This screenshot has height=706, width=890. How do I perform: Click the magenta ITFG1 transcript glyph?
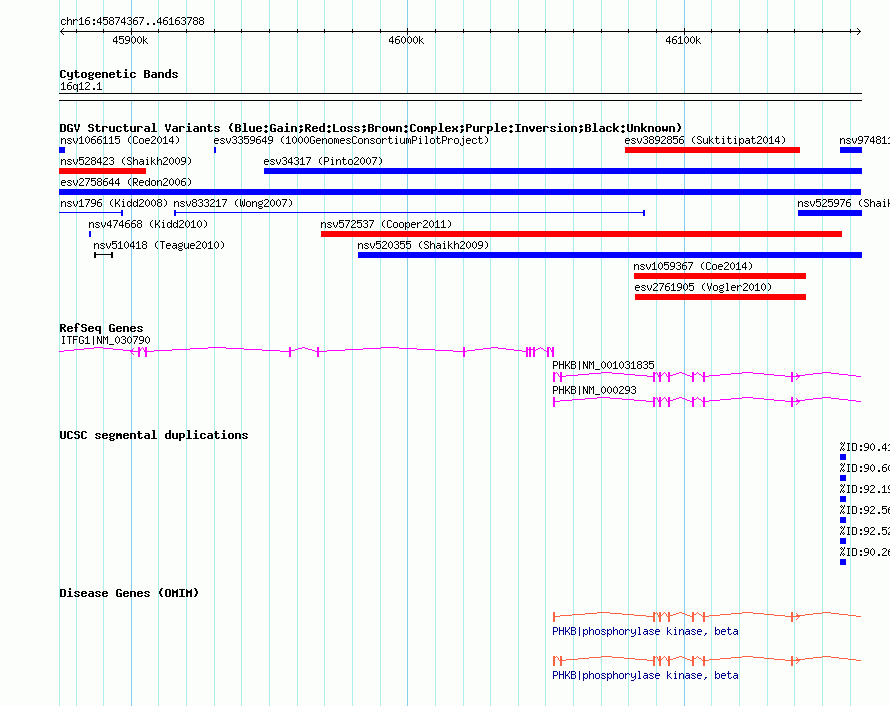click(307, 351)
